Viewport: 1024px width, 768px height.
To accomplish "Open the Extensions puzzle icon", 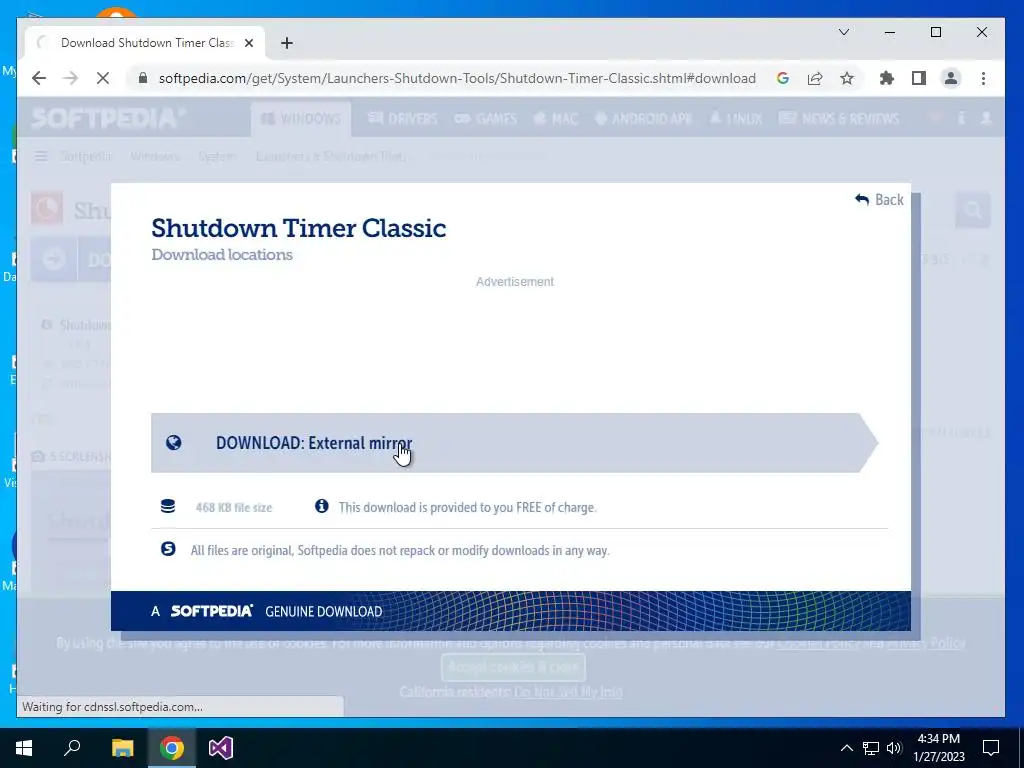I will [x=886, y=78].
